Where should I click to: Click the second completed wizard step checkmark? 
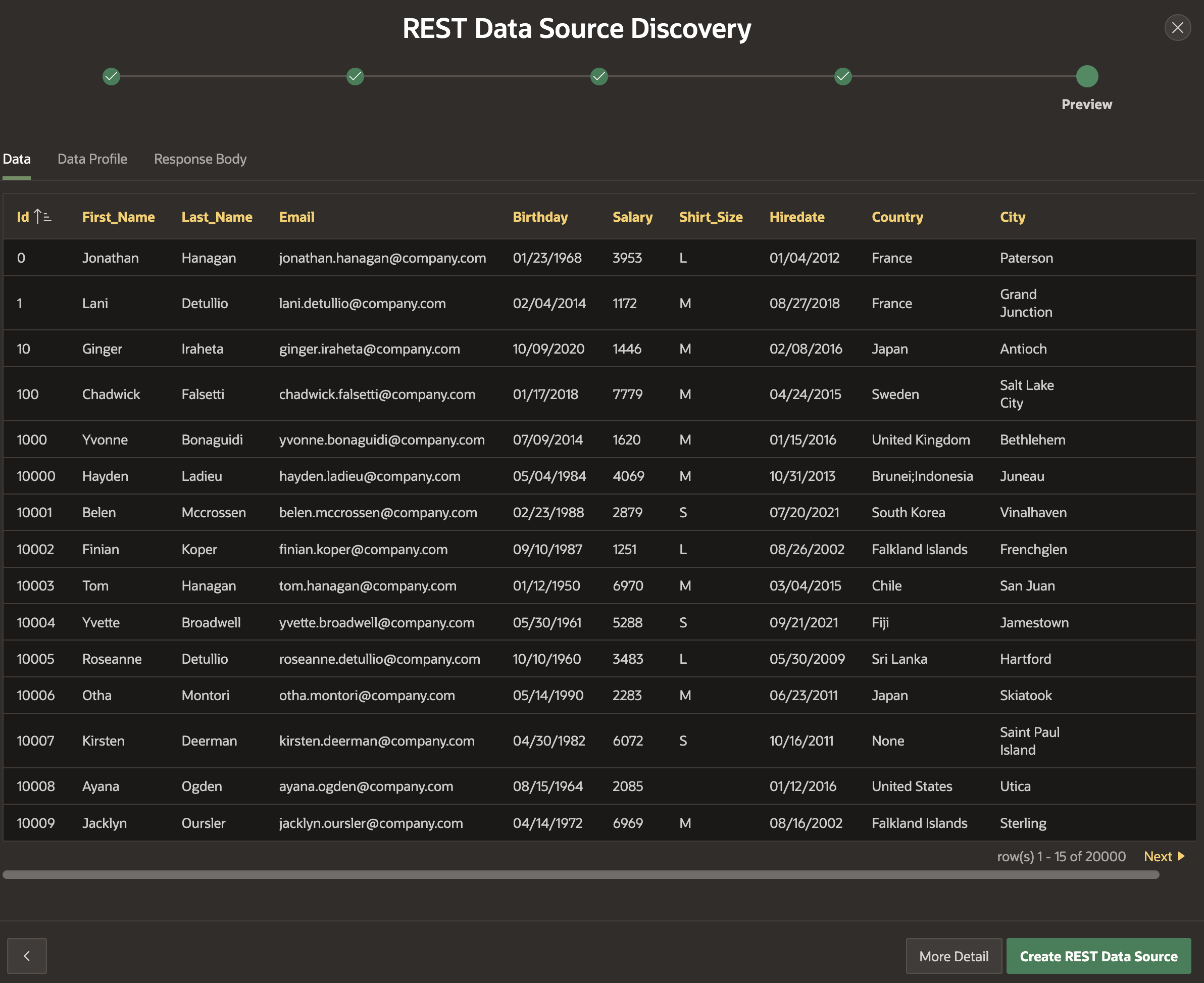tap(355, 76)
